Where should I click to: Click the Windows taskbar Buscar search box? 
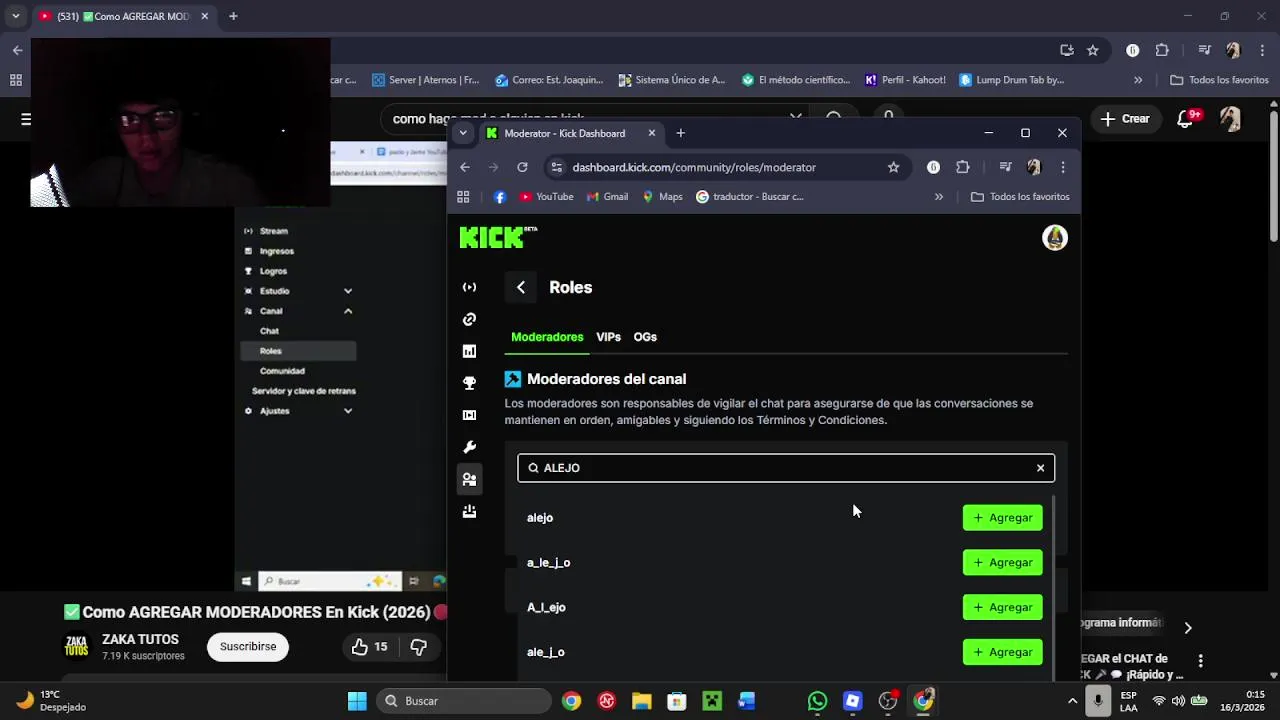click(463, 701)
